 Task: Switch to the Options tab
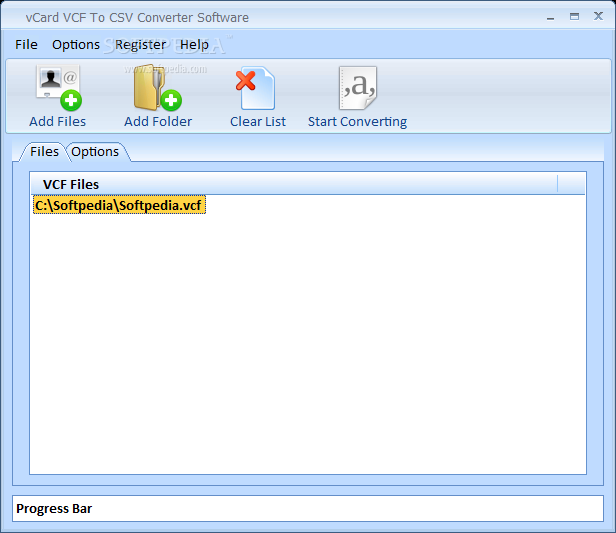(95, 152)
